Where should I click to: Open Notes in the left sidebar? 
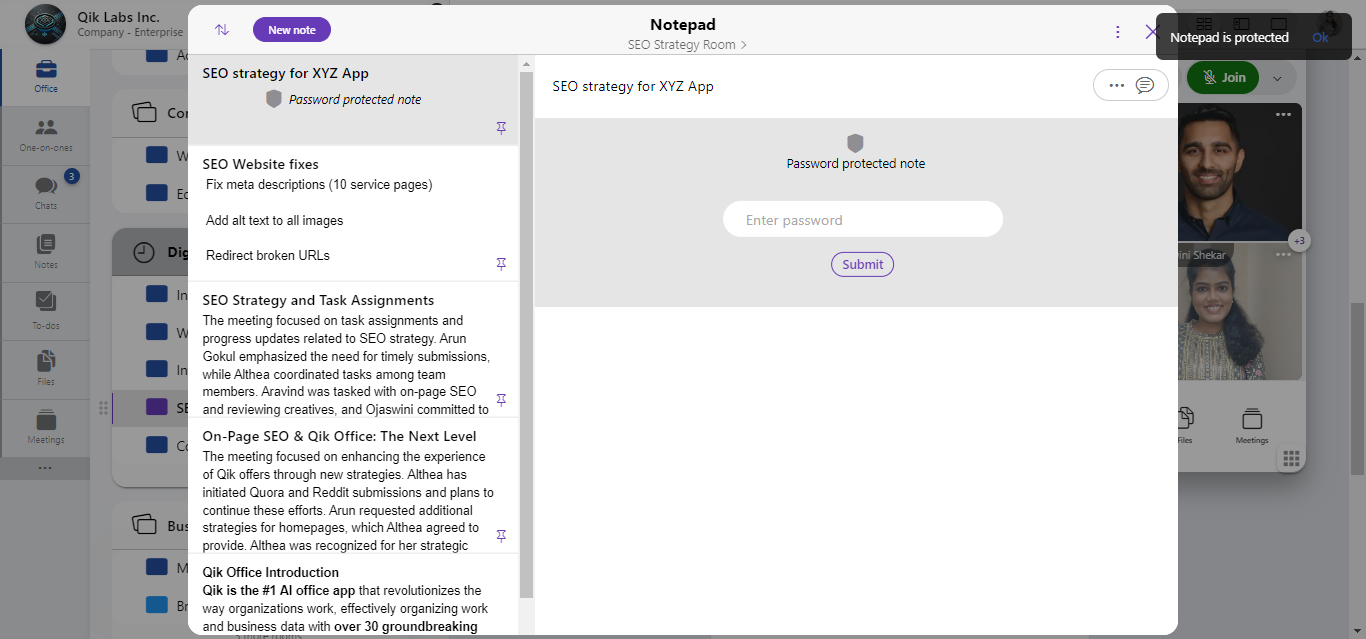(x=46, y=251)
